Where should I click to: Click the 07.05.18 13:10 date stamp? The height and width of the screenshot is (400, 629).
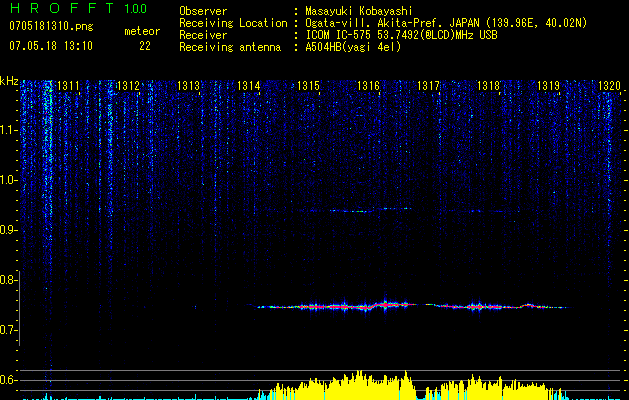(x=50, y=46)
